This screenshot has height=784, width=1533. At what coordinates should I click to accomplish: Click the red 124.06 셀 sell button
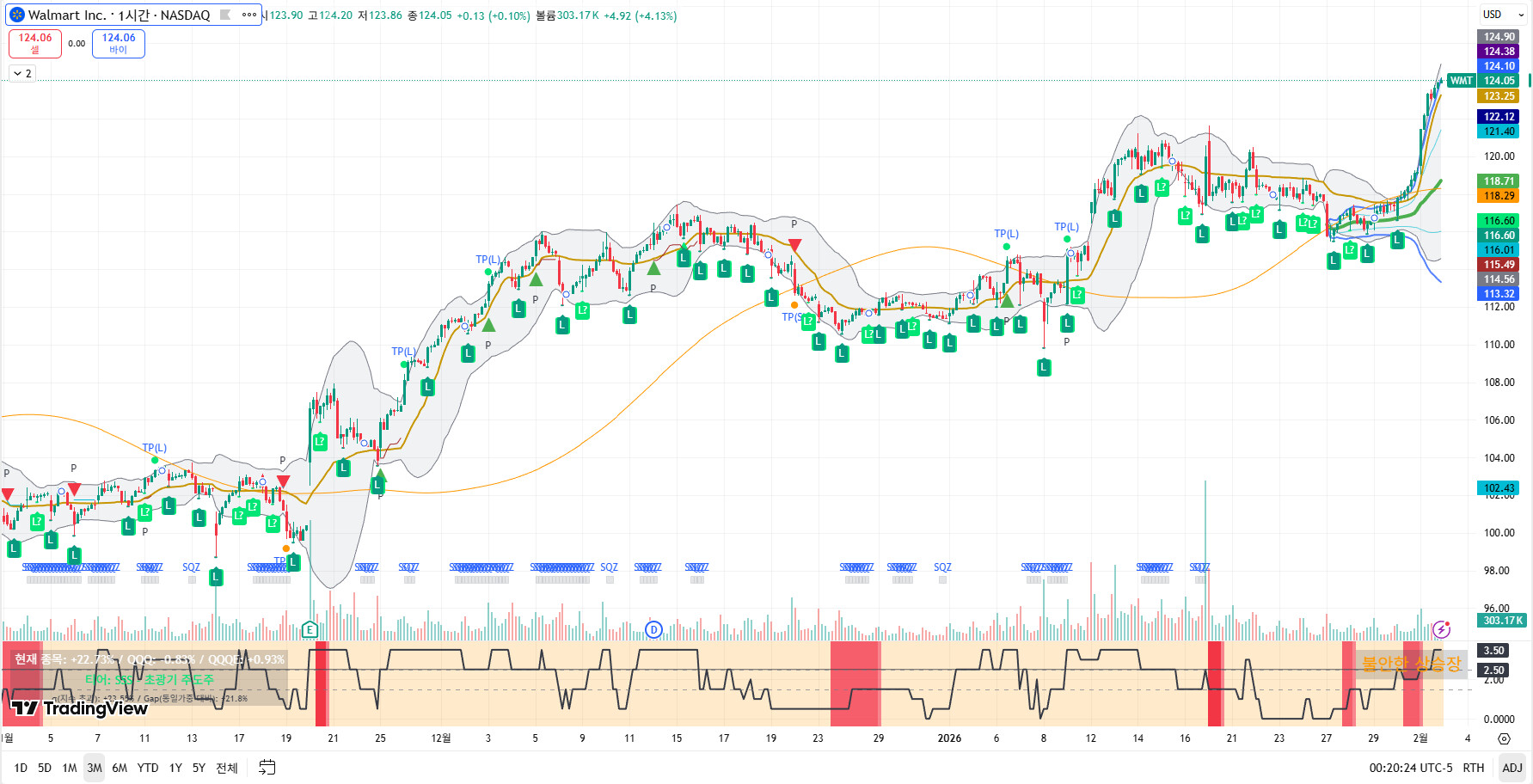coord(35,43)
